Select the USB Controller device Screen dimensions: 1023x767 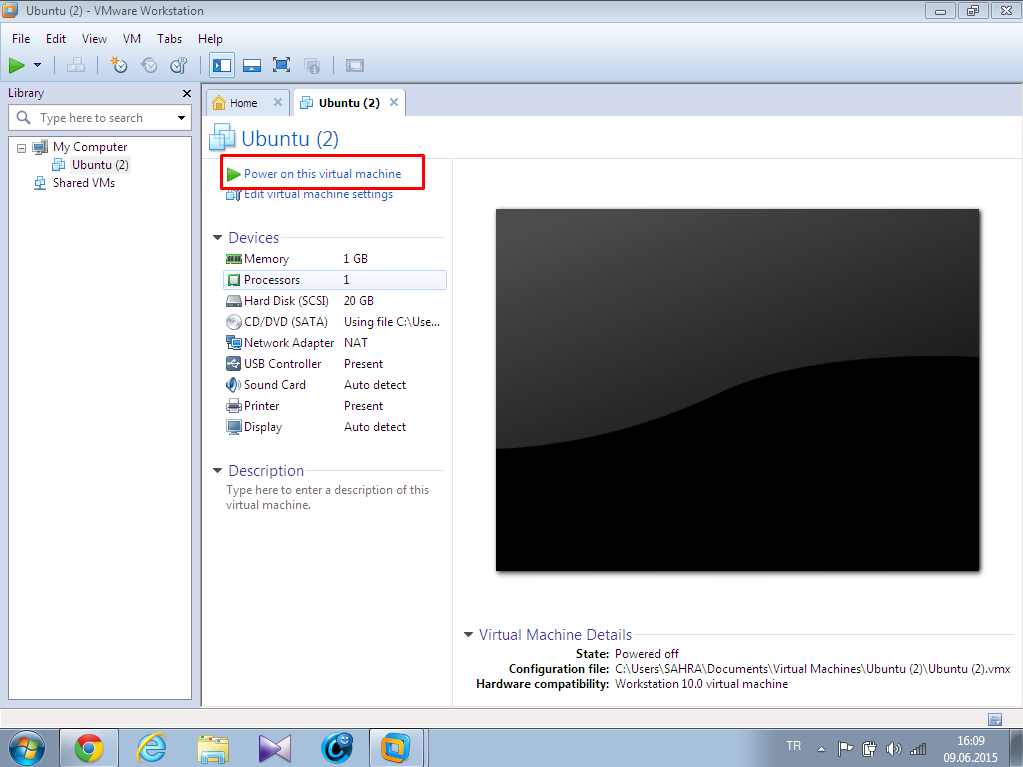(x=335, y=364)
